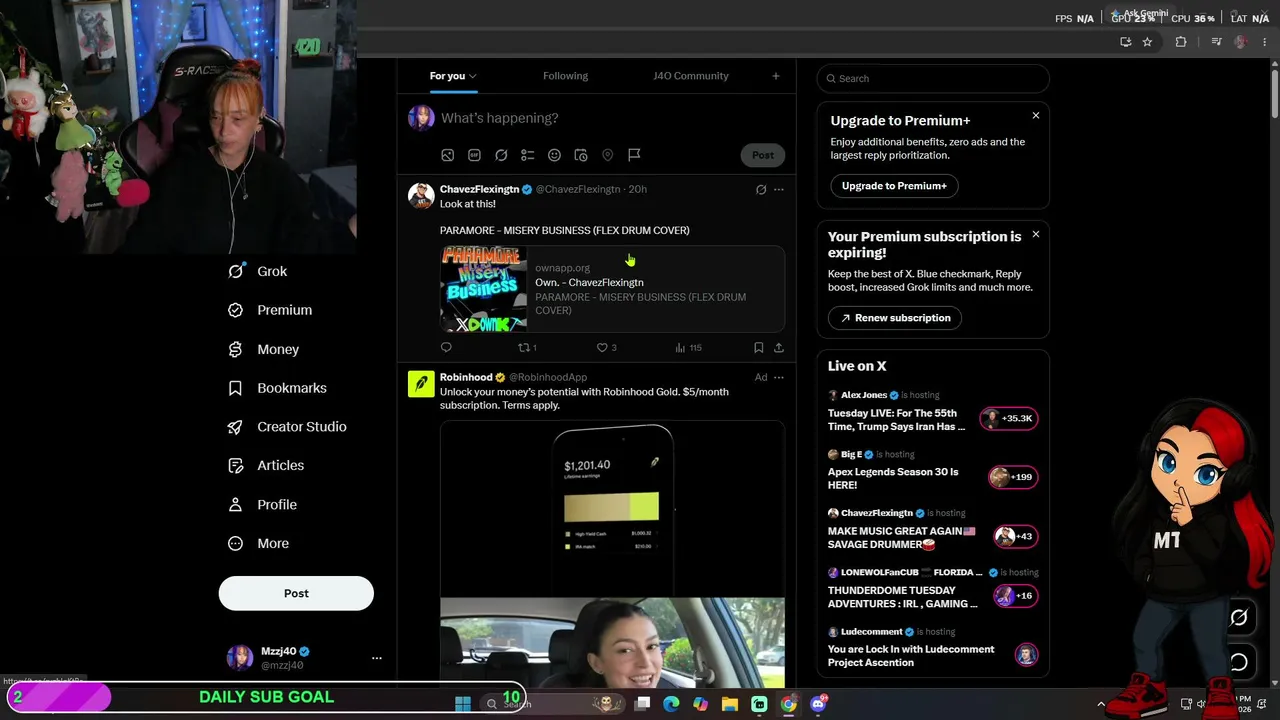Image resolution: width=1280 pixels, height=720 pixels.
Task: Click the Upgrade to Premium+ button
Action: [894, 186]
